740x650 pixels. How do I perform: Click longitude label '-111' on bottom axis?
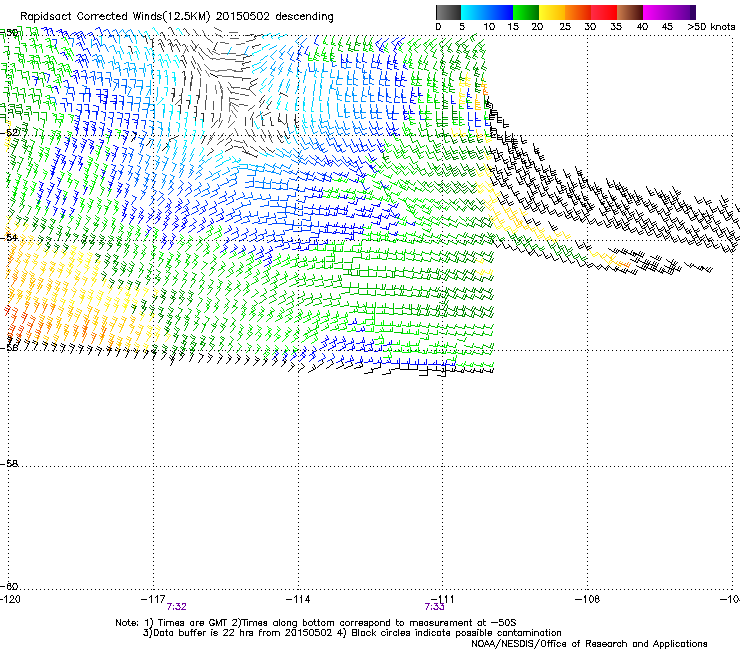[x=442, y=599]
